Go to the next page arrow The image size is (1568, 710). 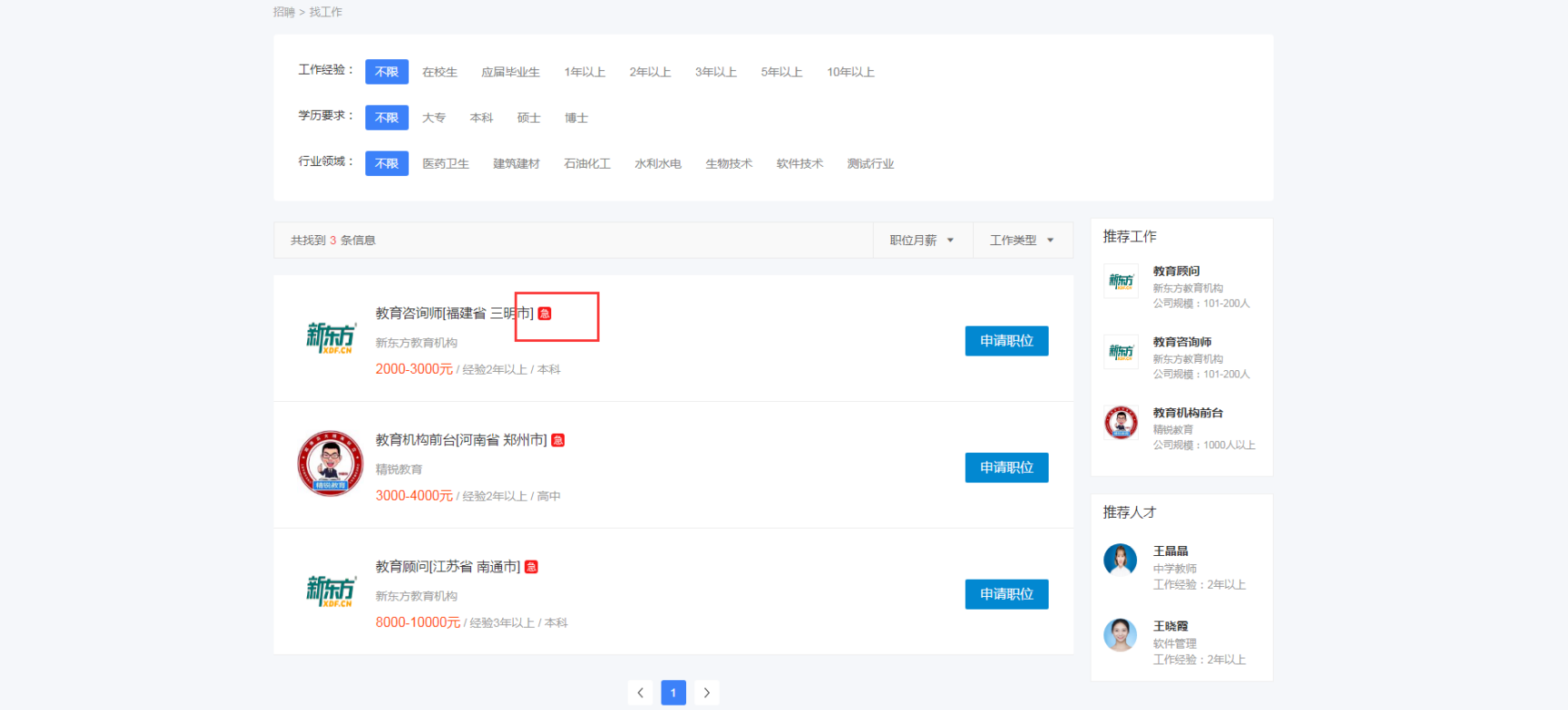tap(706, 693)
